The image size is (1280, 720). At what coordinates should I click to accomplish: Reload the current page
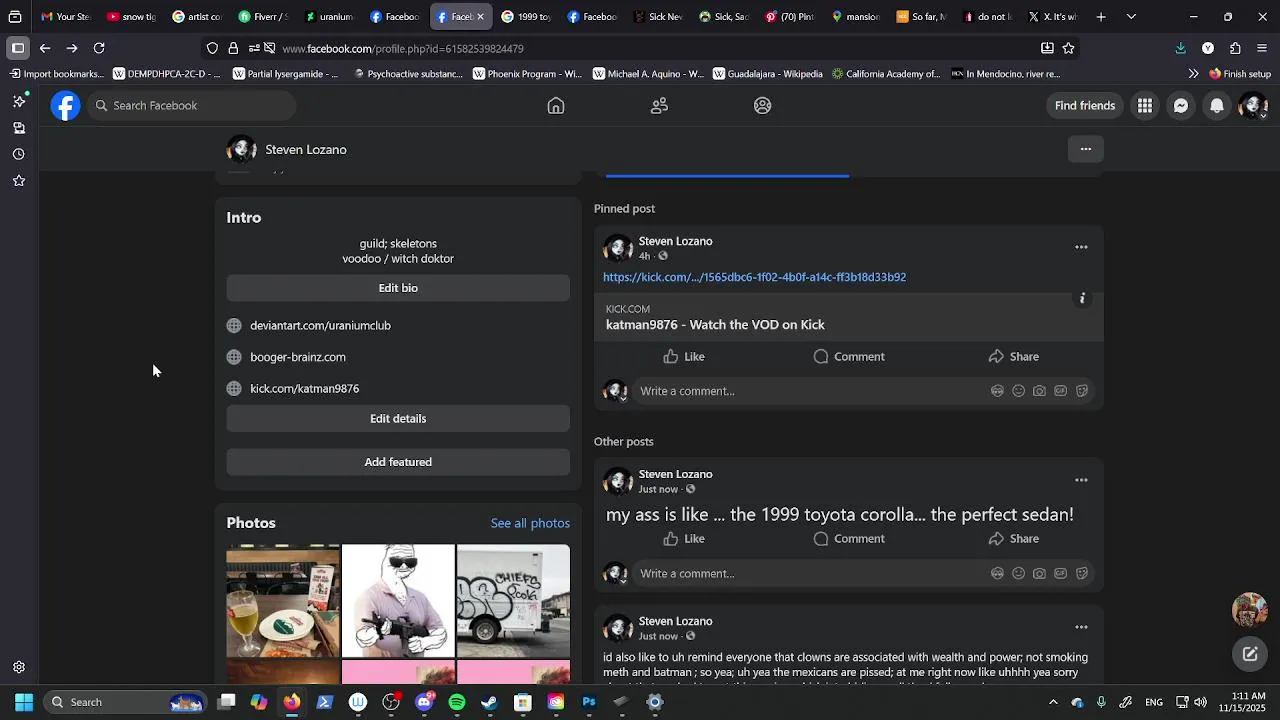click(99, 48)
